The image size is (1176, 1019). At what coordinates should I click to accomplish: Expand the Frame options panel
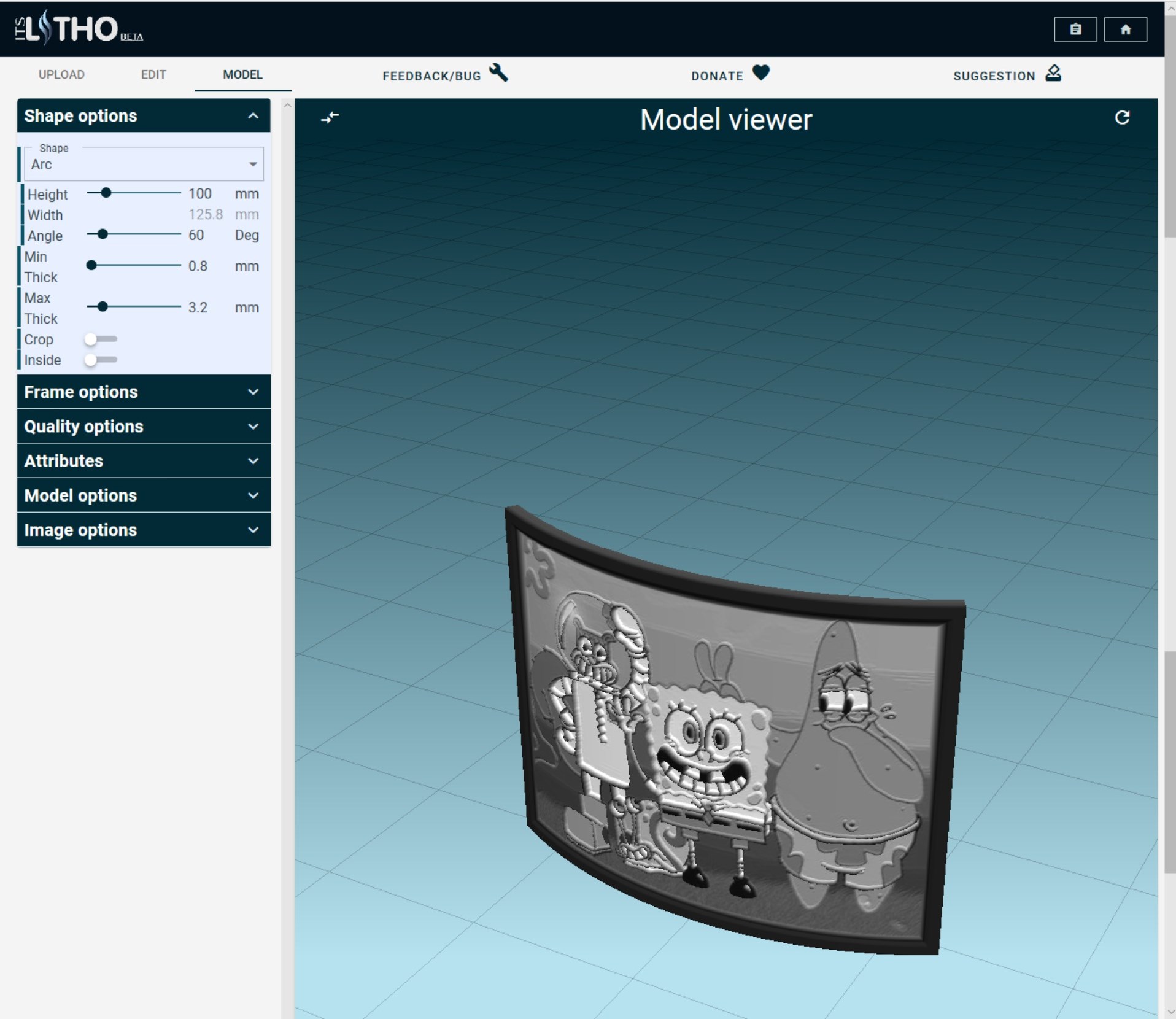pos(144,392)
